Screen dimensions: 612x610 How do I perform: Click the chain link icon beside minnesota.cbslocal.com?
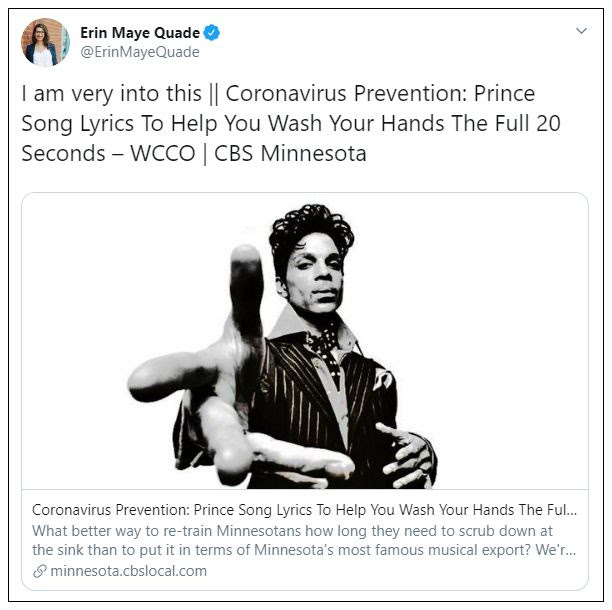pyautogui.click(x=39, y=571)
